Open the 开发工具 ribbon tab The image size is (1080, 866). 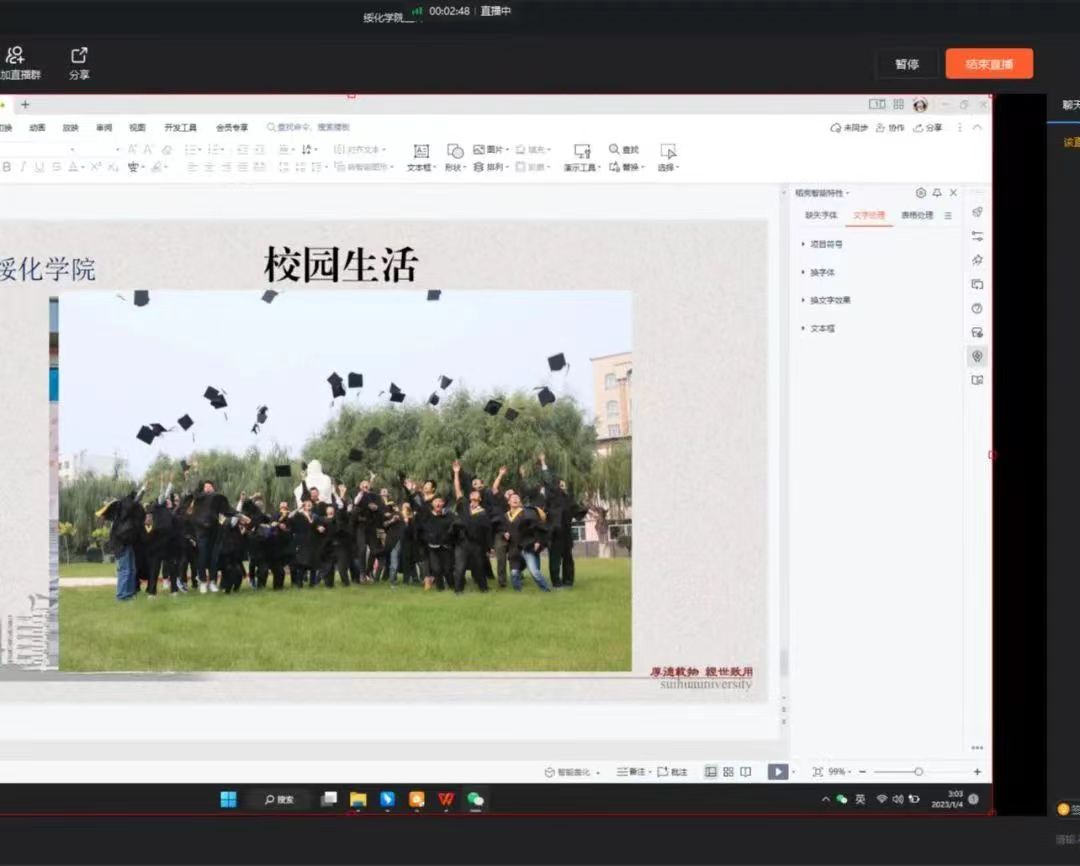[x=180, y=128]
